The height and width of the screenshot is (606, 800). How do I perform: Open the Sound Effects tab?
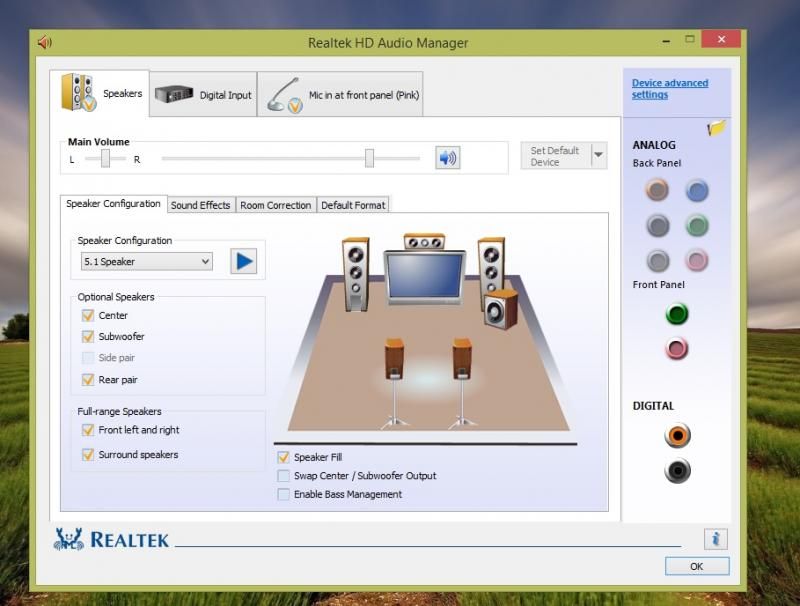[201, 205]
